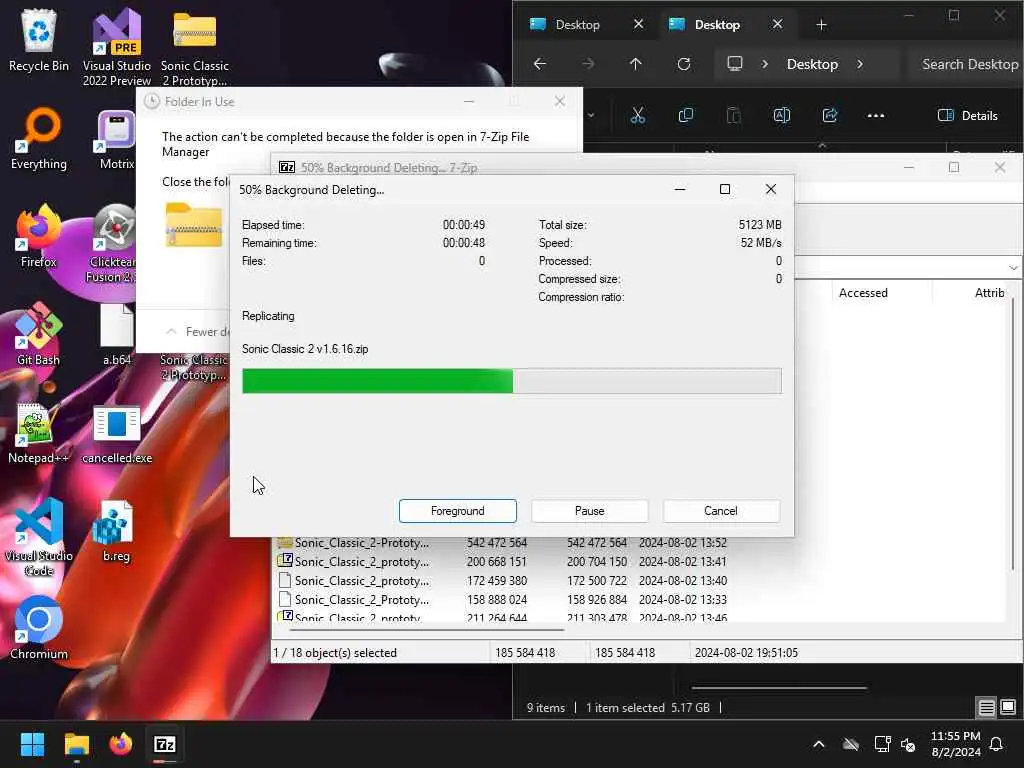Open Notepad++ desktop shortcut
1024x768 pixels.
39,432
